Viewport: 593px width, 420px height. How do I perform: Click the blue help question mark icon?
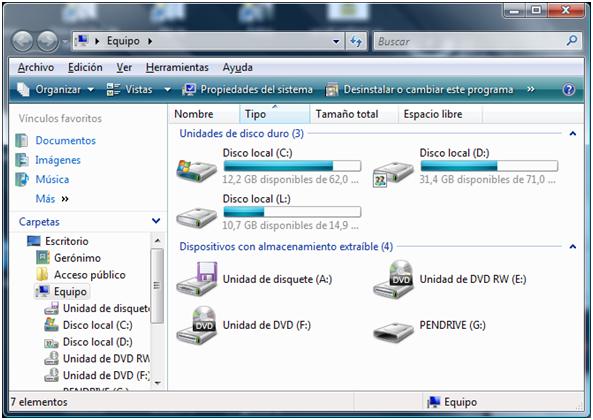pyautogui.click(x=569, y=90)
